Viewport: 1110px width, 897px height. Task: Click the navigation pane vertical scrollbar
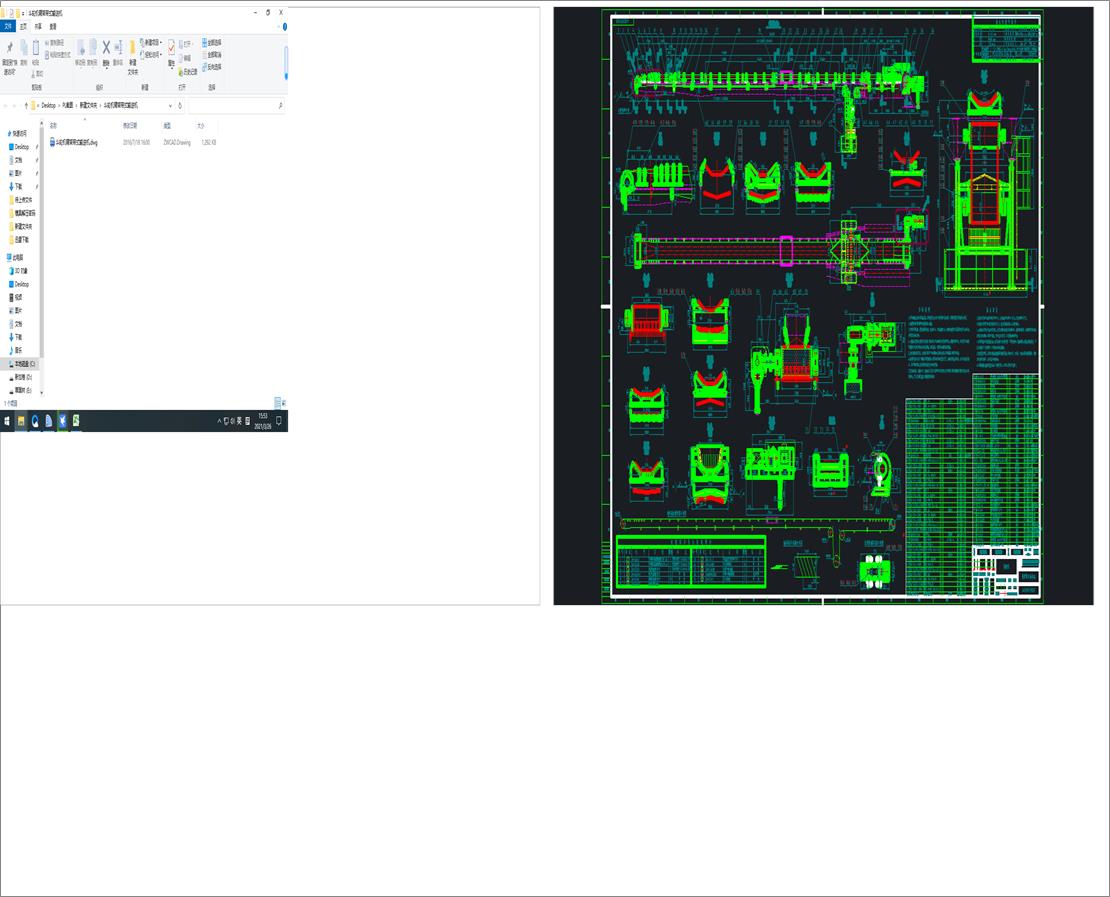[42, 241]
